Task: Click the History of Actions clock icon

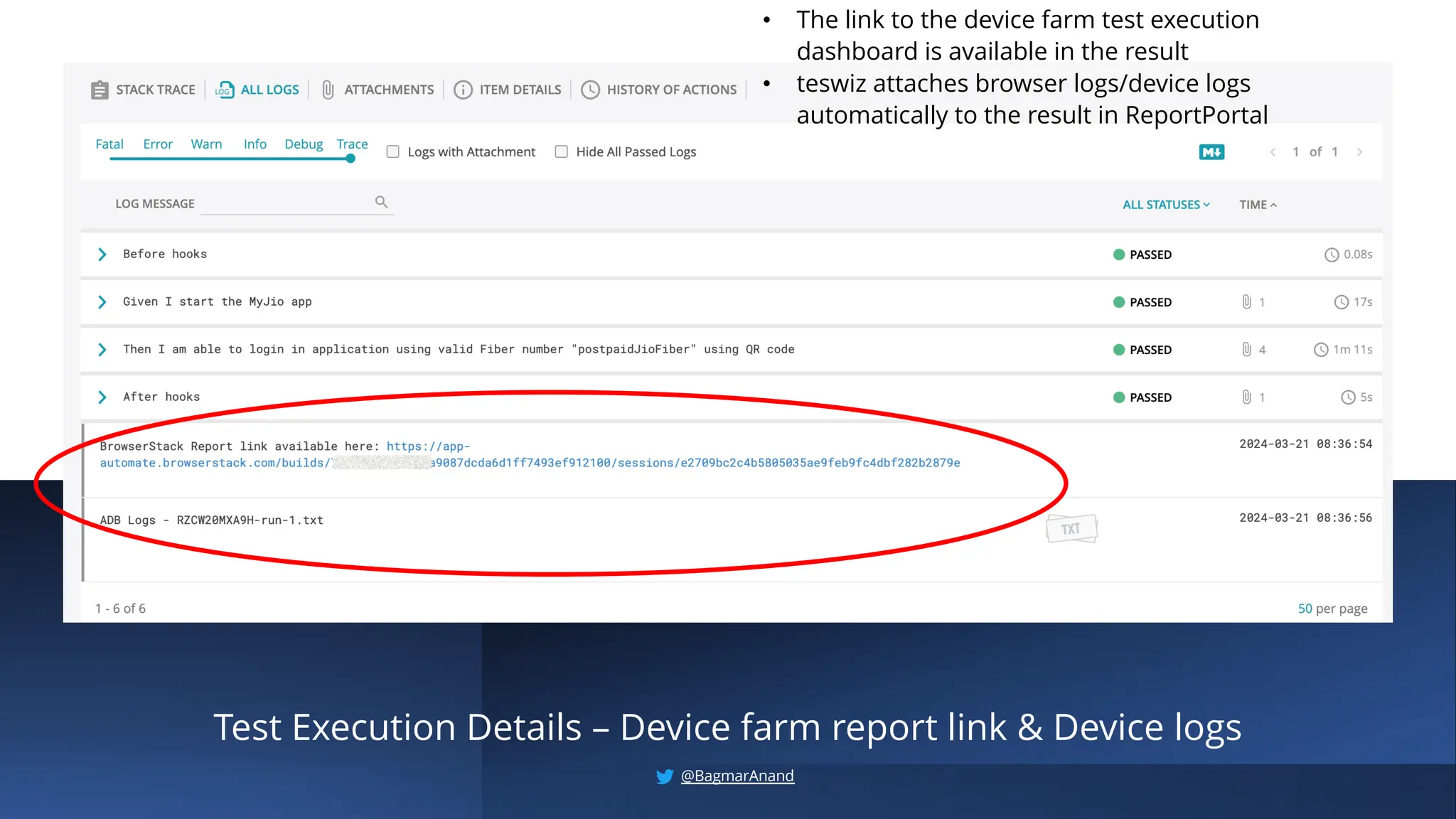Action: click(x=590, y=90)
